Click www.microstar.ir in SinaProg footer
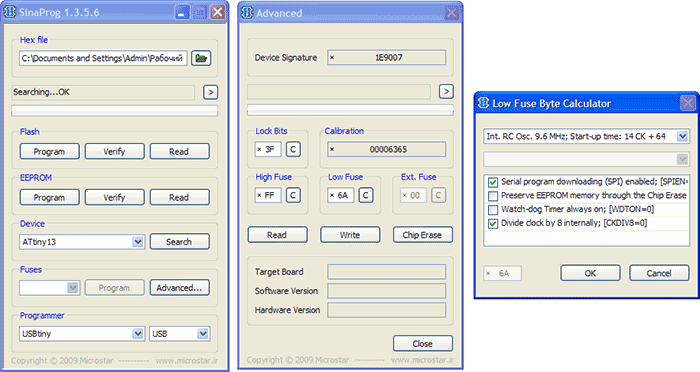 (x=187, y=360)
